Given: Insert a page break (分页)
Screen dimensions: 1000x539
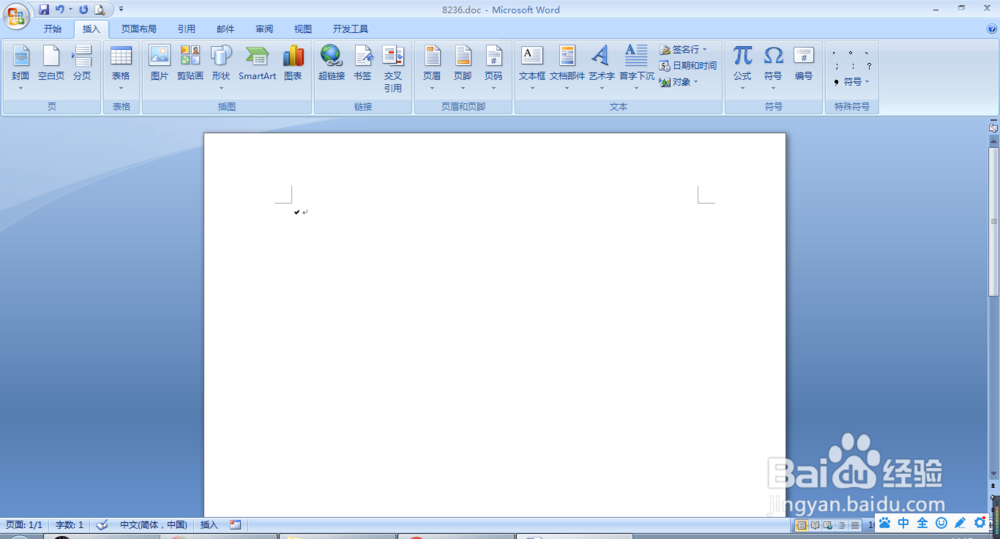Looking at the screenshot, I should pyautogui.click(x=82, y=63).
